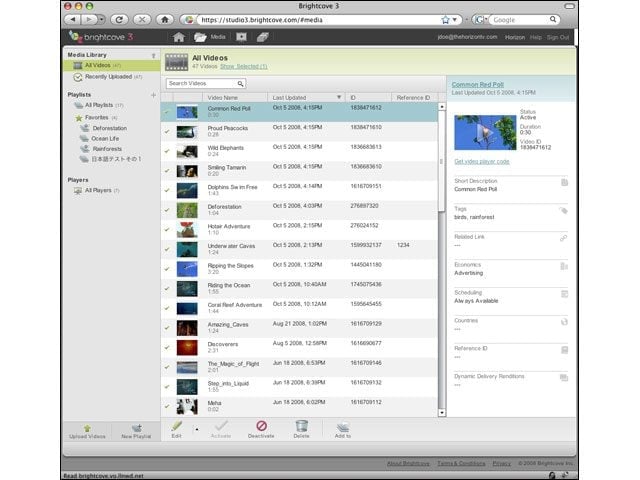Collapse the Media Library section arrow

[x=153, y=56]
